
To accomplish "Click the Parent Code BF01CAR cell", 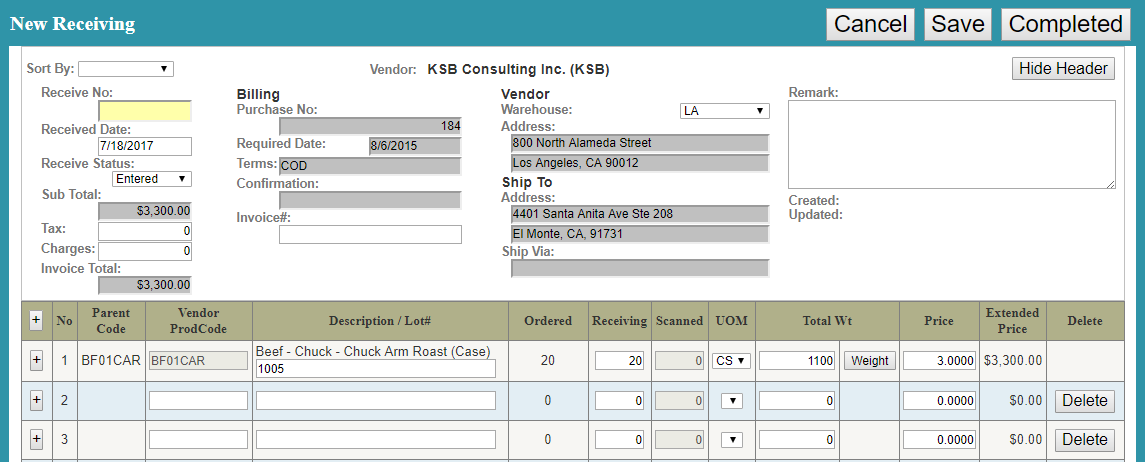I will pos(110,360).
